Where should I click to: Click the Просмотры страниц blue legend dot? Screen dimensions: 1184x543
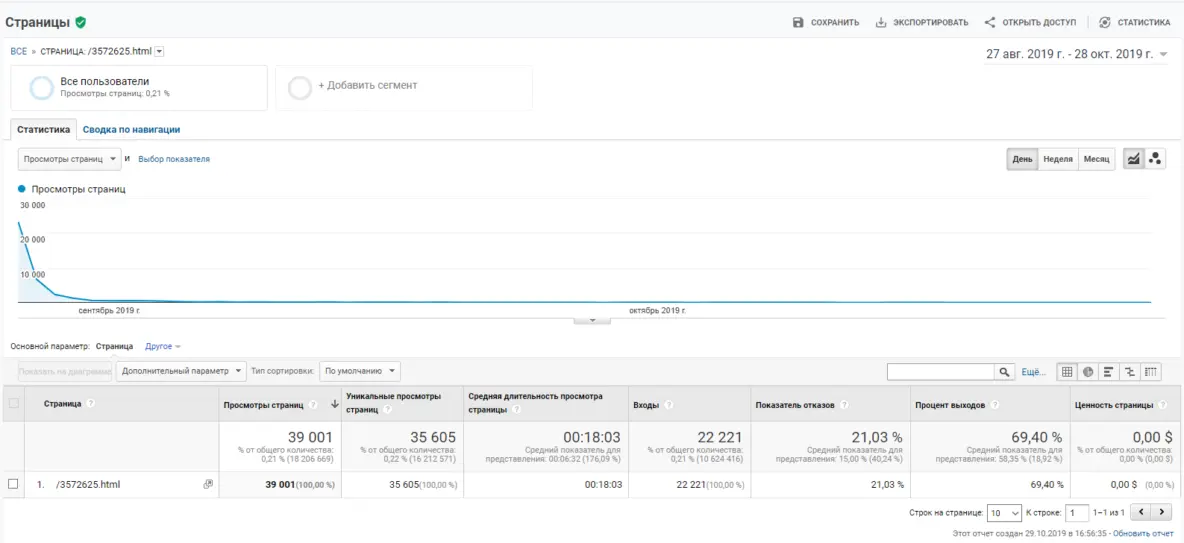point(22,188)
